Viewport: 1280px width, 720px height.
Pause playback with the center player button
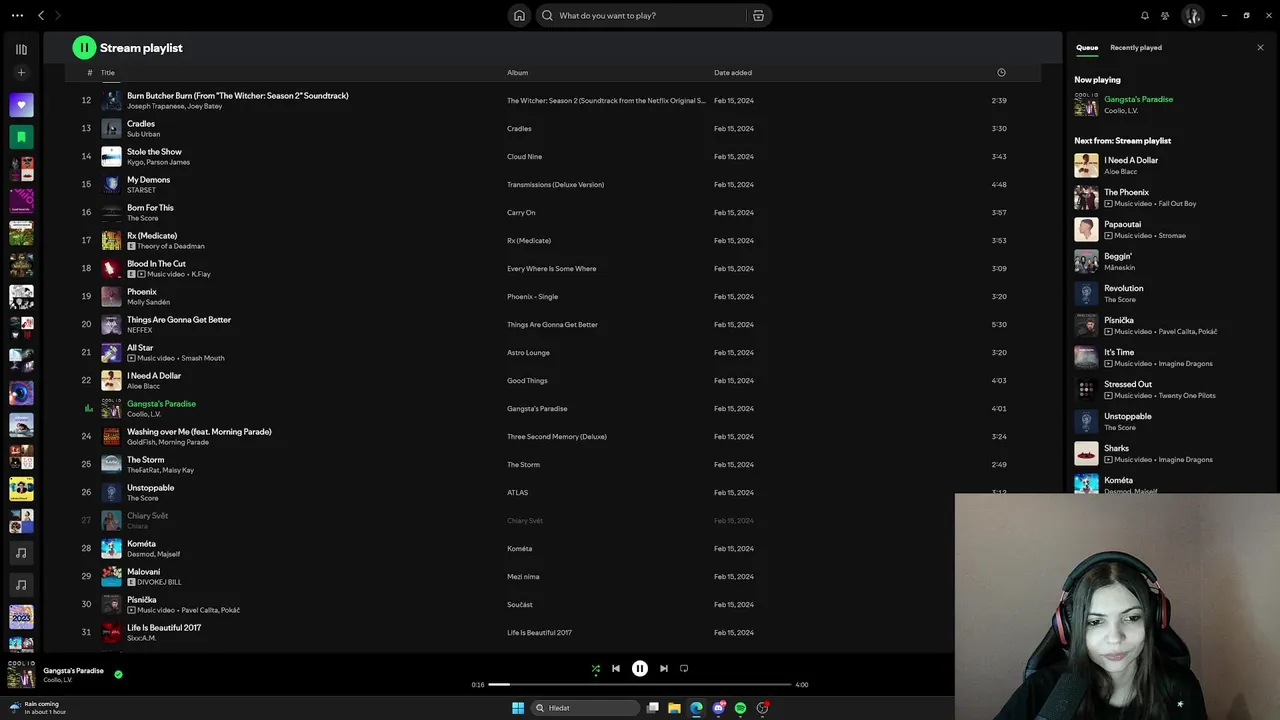point(640,669)
